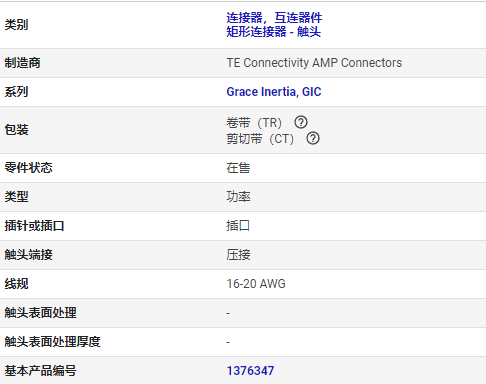Click the 类别 row label
This screenshot has width=486, height=384.
tap(16, 25)
